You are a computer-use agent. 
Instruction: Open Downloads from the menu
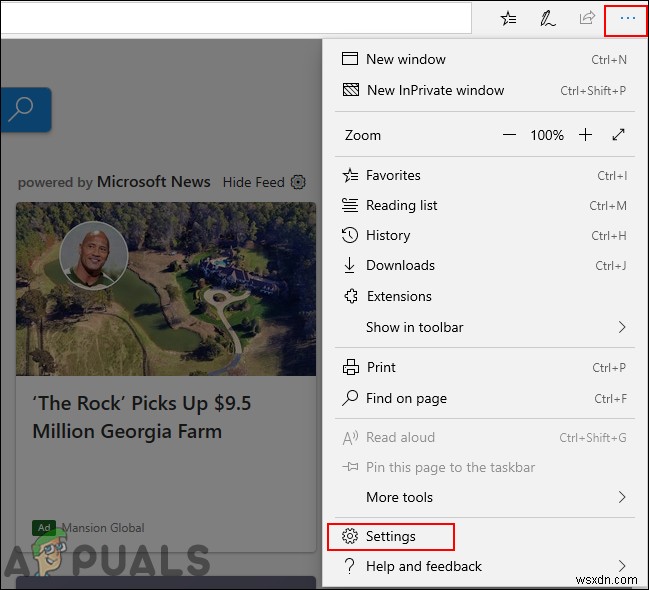485,265
